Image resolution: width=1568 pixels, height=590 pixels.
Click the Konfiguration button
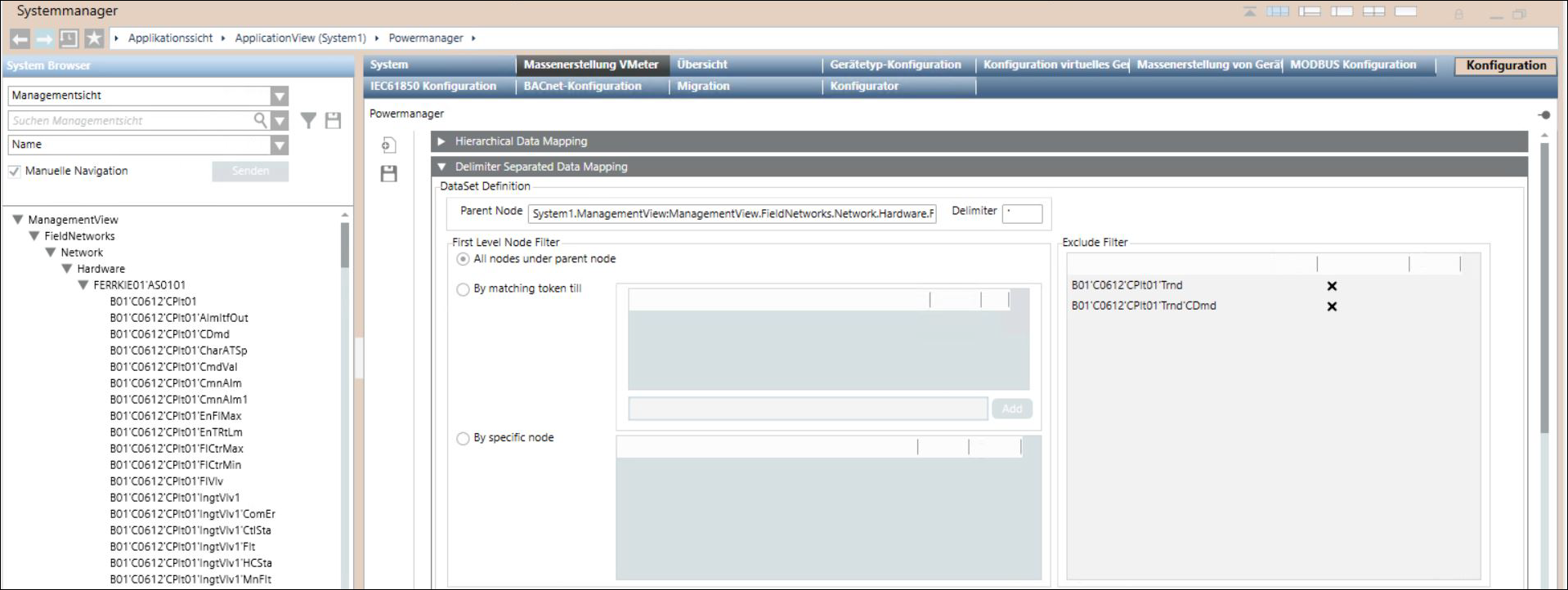tap(1505, 65)
